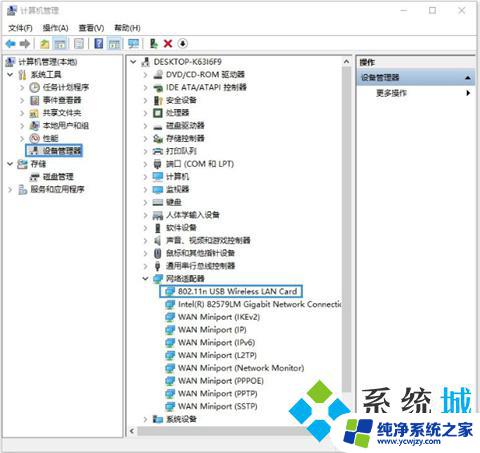The image size is (480, 453).
Task: Select WAN Miniport (PPTP)
Action: 218,394
